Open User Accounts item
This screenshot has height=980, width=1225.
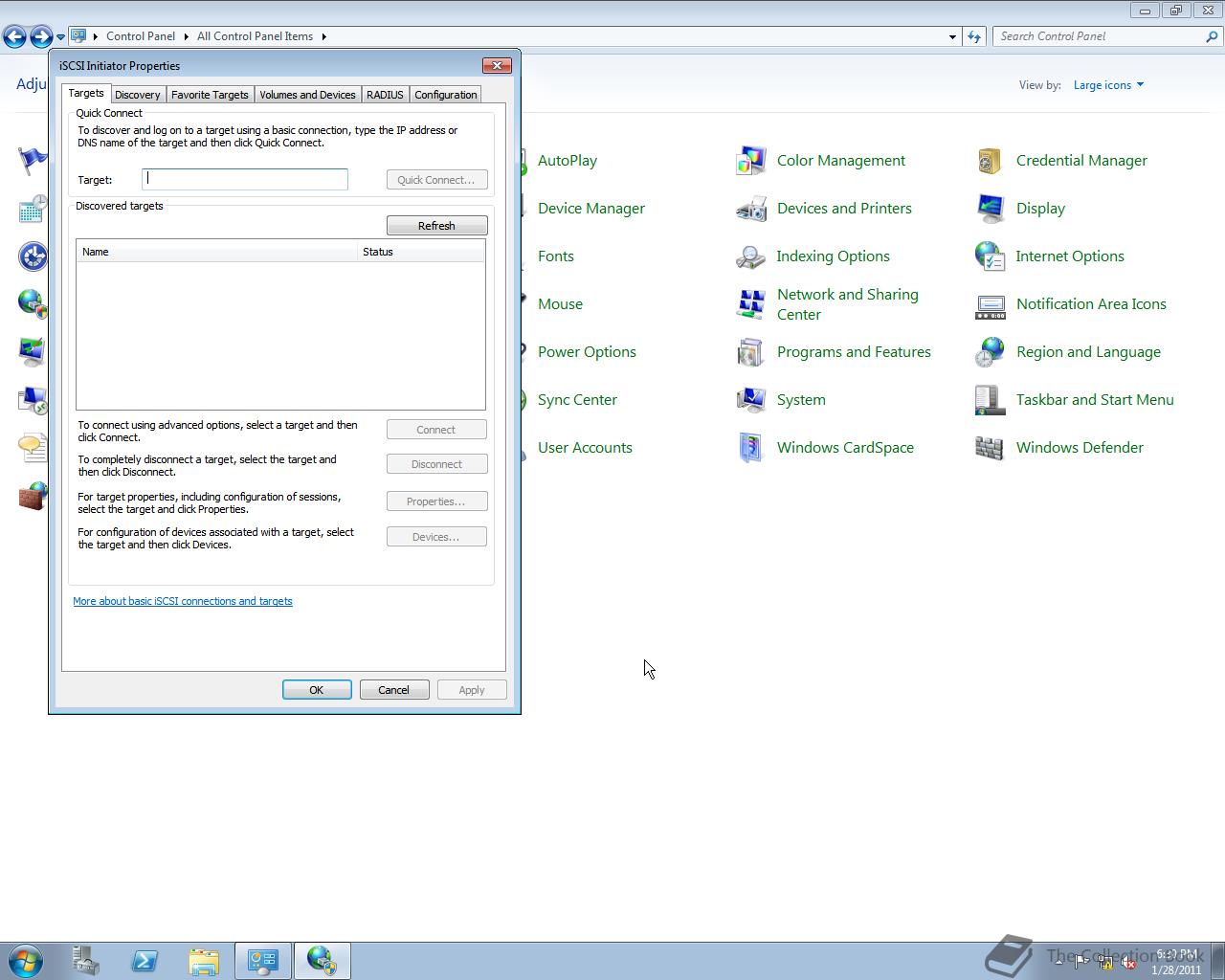(x=585, y=448)
